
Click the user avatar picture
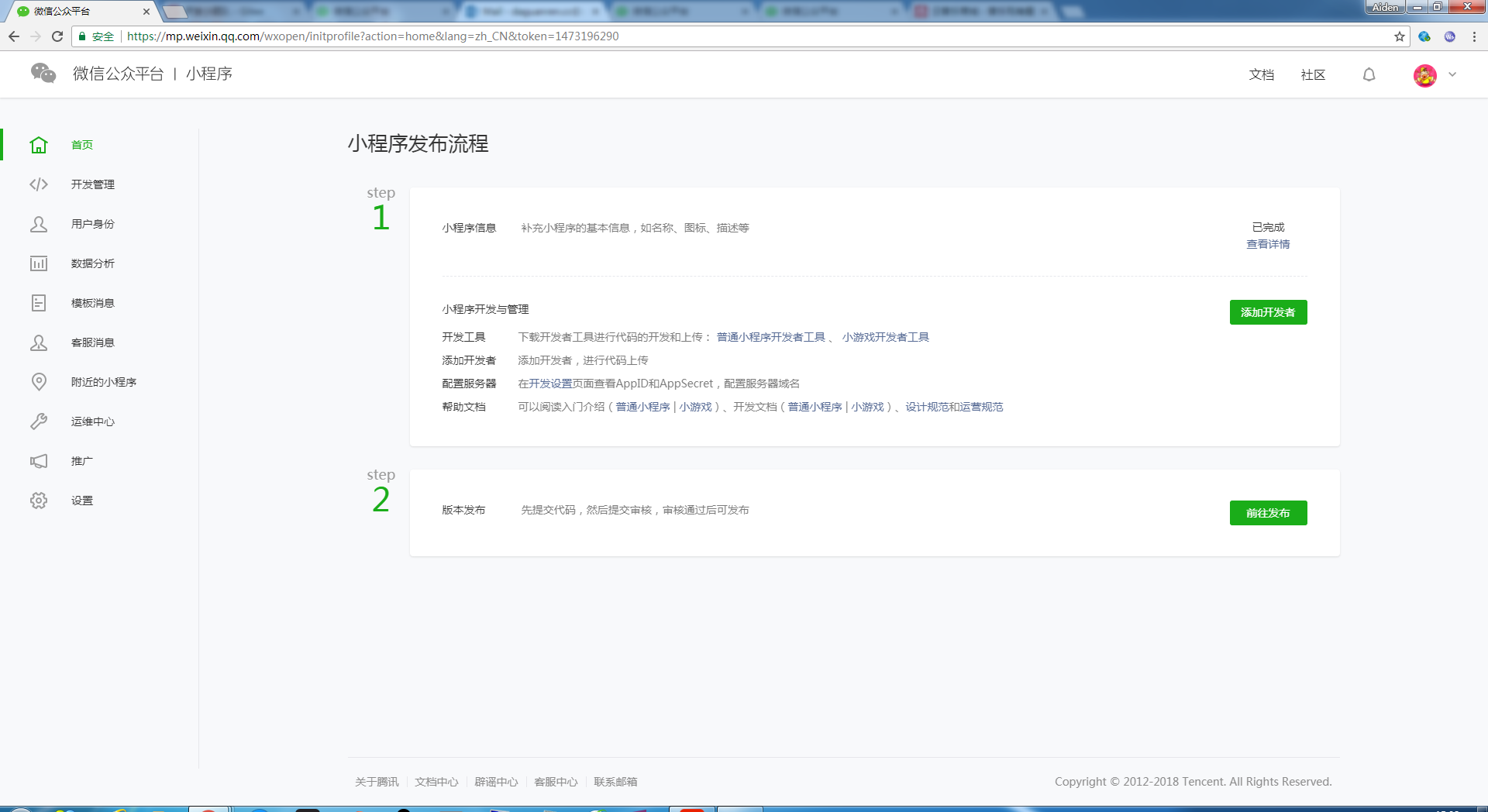pyautogui.click(x=1425, y=75)
